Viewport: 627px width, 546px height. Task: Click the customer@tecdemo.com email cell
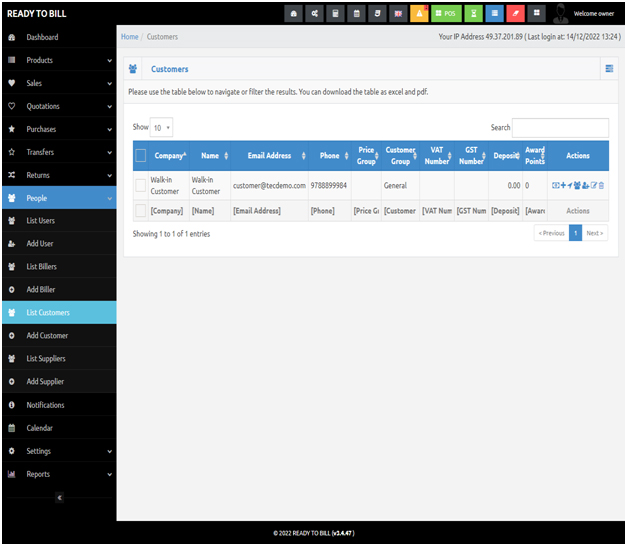tap(270, 186)
